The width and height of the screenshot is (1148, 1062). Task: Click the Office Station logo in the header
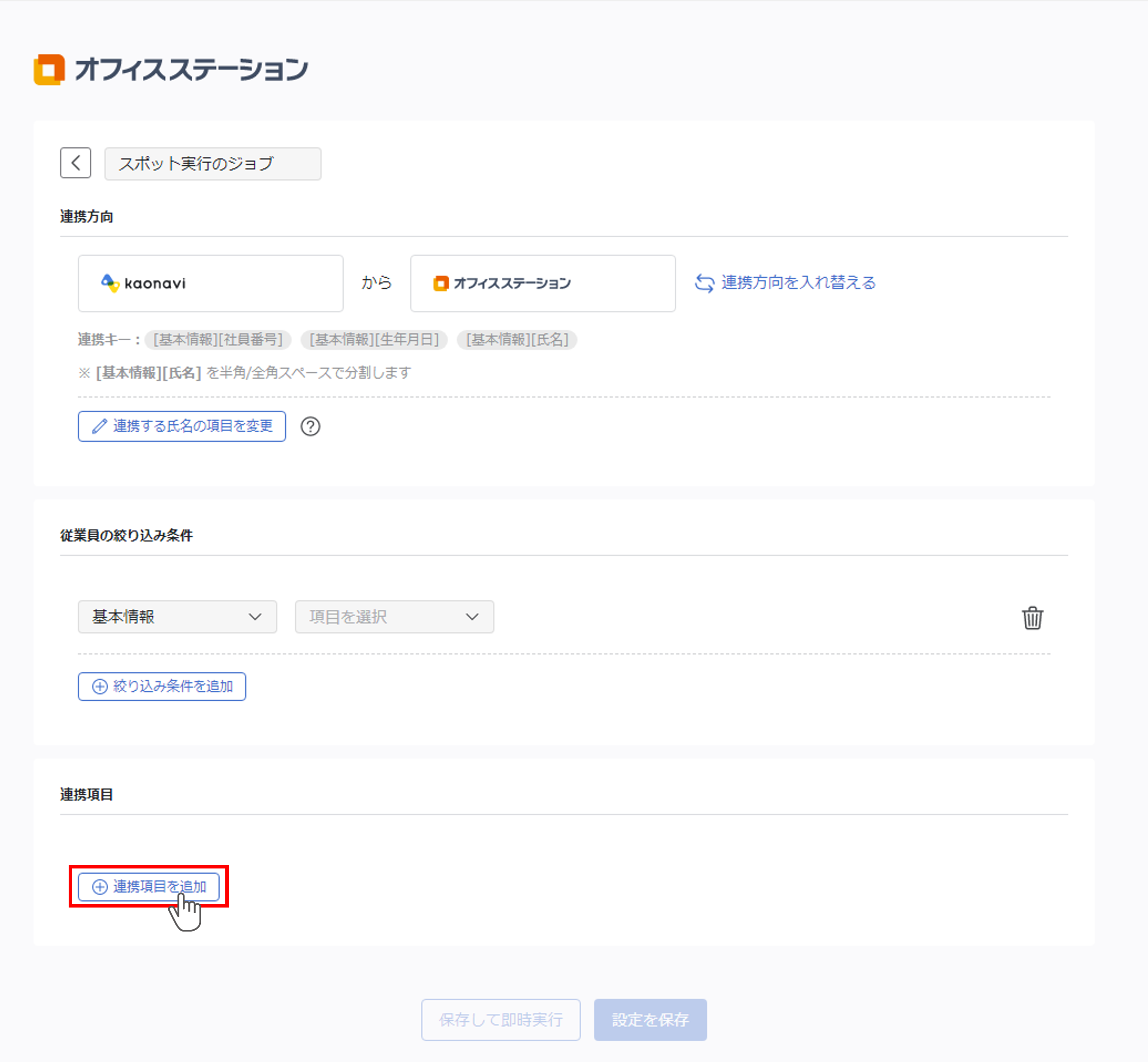tap(171, 70)
